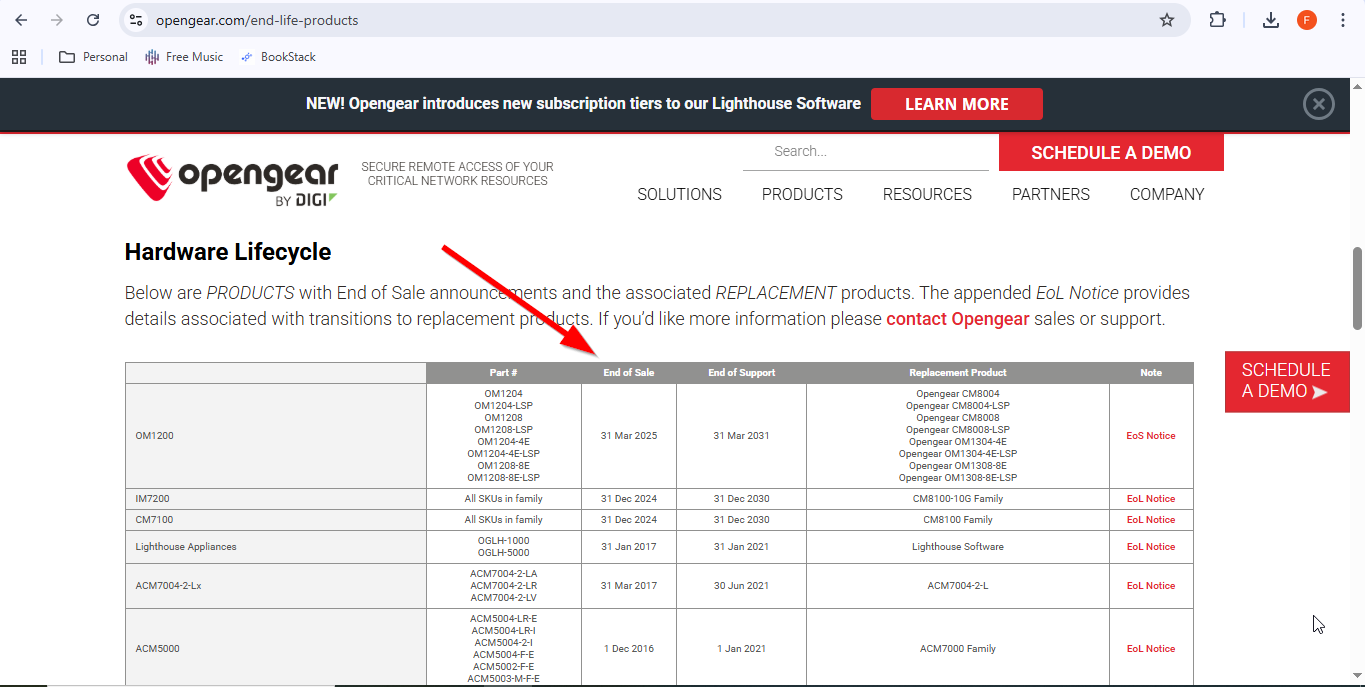Image resolution: width=1365 pixels, height=687 pixels.
Task: Open the Personal bookmarks folder
Action: 94,57
